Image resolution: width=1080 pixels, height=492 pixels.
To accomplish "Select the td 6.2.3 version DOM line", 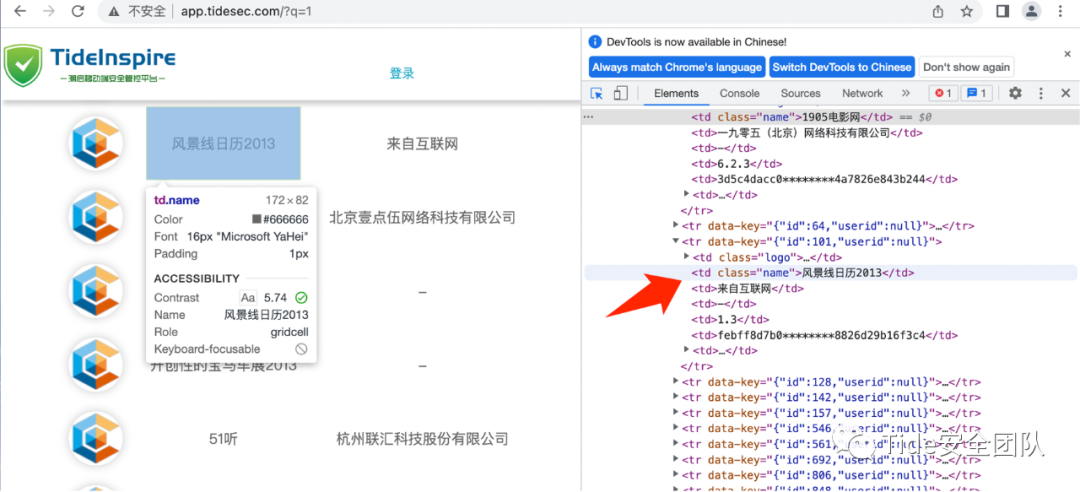I will [x=736, y=163].
